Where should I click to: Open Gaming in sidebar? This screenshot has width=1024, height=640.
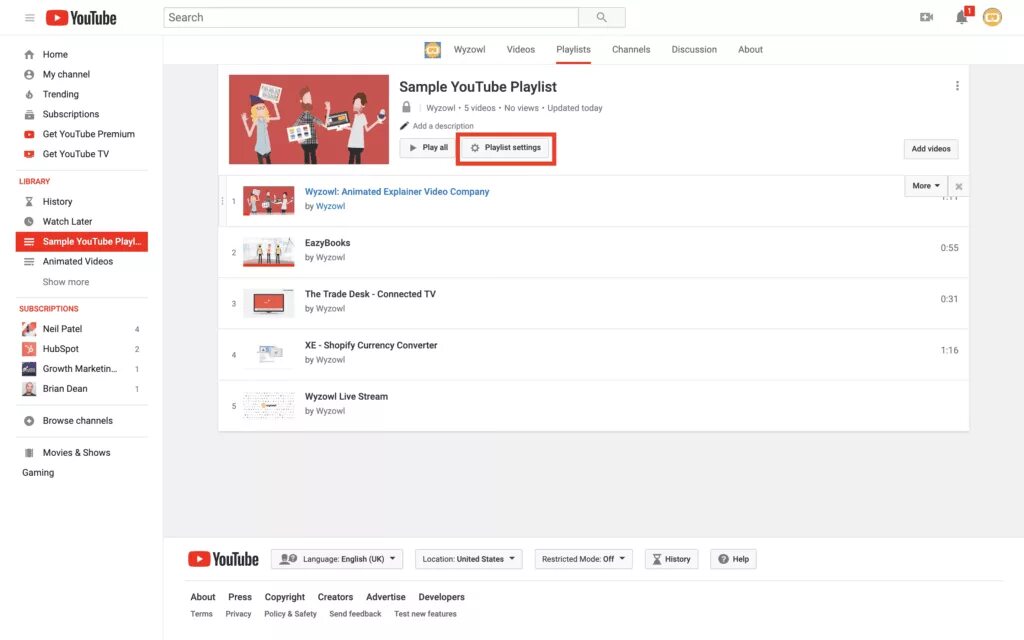(38, 473)
